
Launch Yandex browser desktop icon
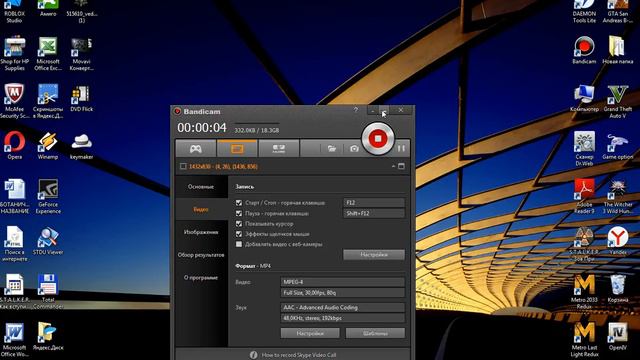(x=618, y=241)
